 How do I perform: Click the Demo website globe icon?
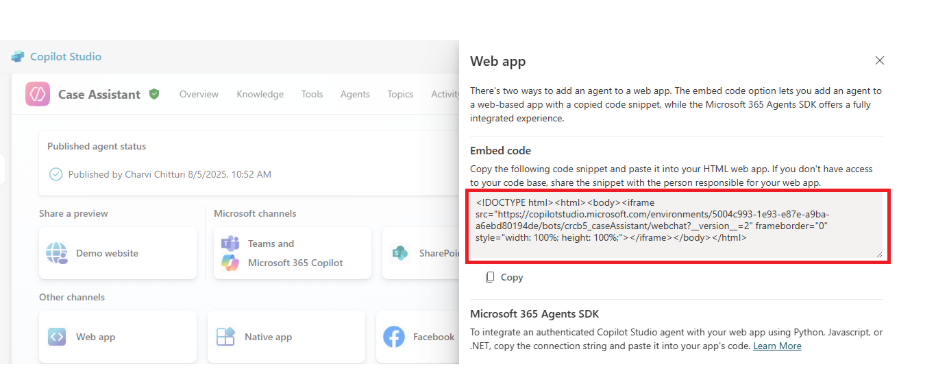pyautogui.click(x=57, y=253)
